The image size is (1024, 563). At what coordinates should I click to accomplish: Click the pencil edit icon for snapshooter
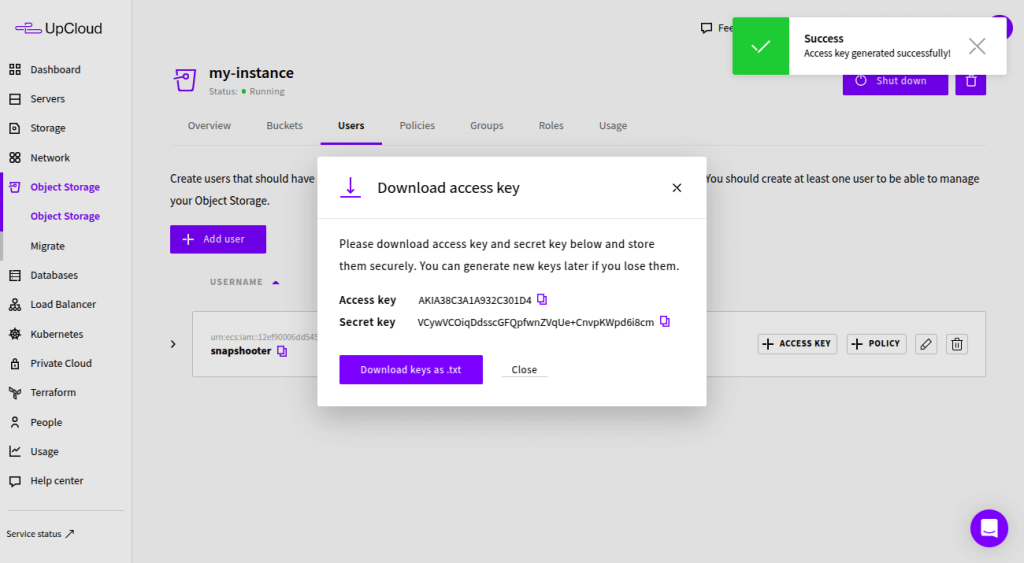tap(926, 344)
